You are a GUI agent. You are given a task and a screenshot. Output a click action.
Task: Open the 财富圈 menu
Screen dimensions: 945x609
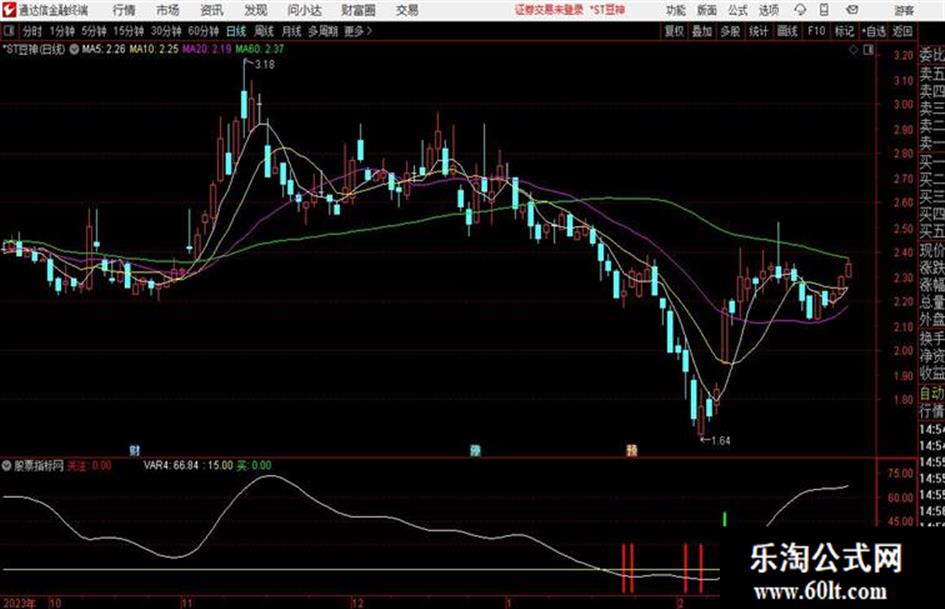pos(358,10)
